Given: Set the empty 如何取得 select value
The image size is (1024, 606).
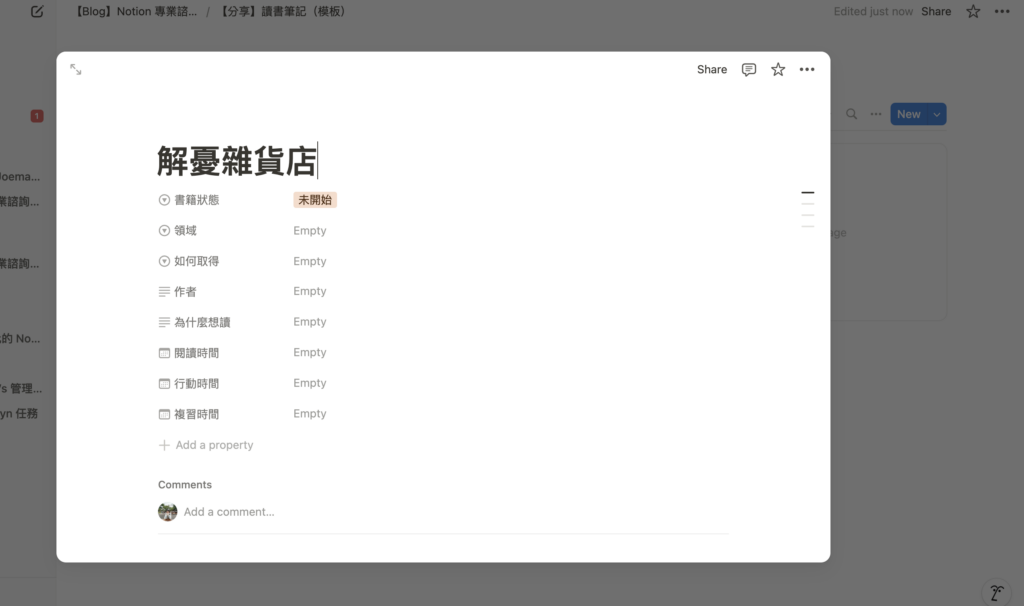Looking at the screenshot, I should [x=310, y=261].
